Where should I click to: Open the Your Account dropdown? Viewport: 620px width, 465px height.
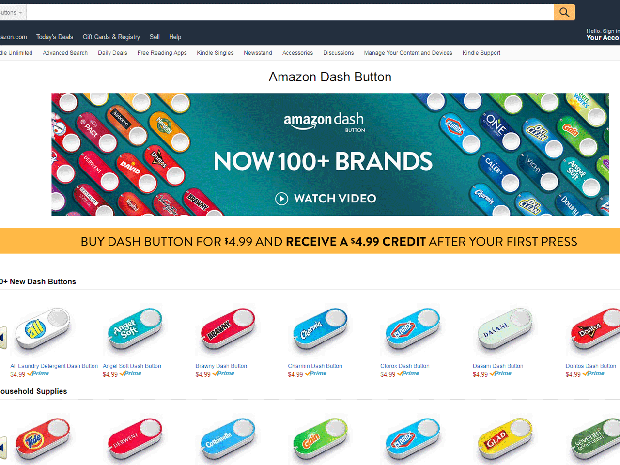(603, 35)
